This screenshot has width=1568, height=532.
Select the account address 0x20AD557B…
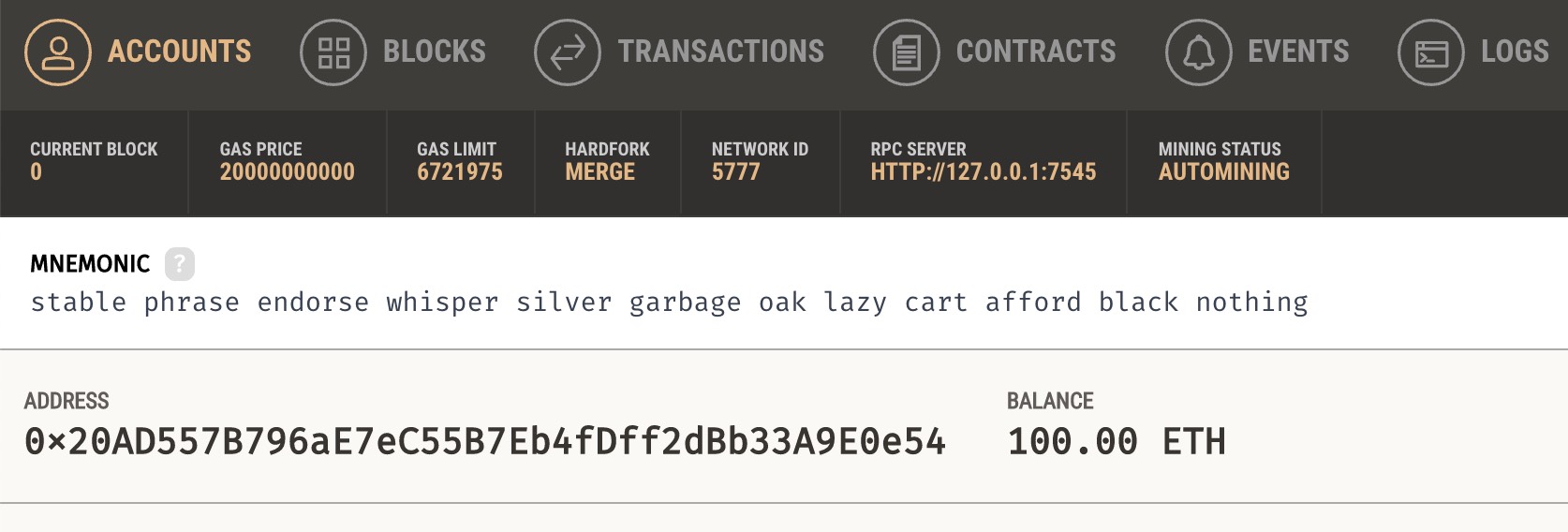click(485, 442)
